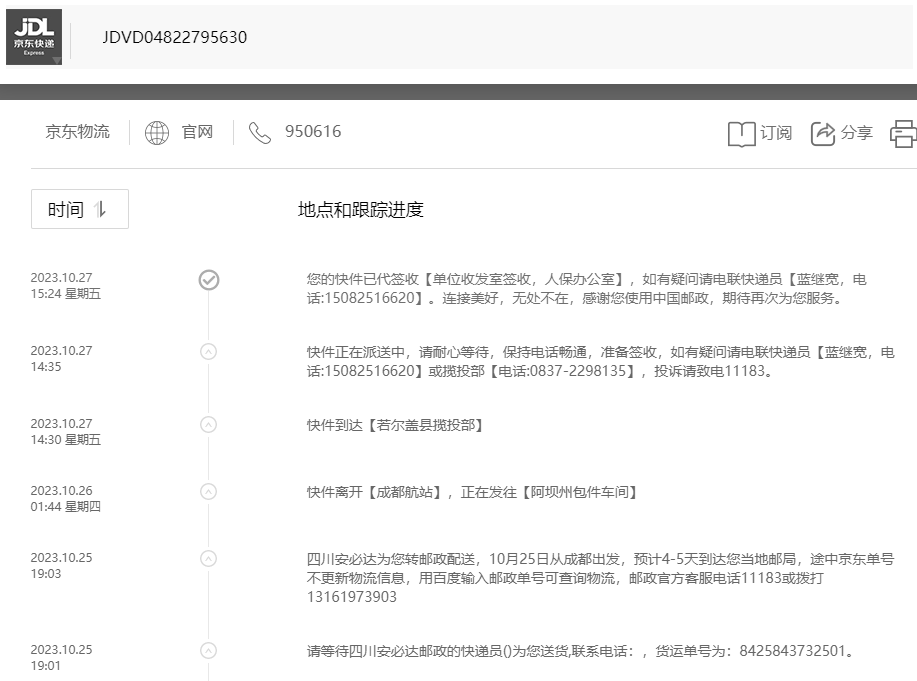Select the 快件正在派送中 tracking entry
Viewport: 917px width, 681px height.
click(601, 362)
